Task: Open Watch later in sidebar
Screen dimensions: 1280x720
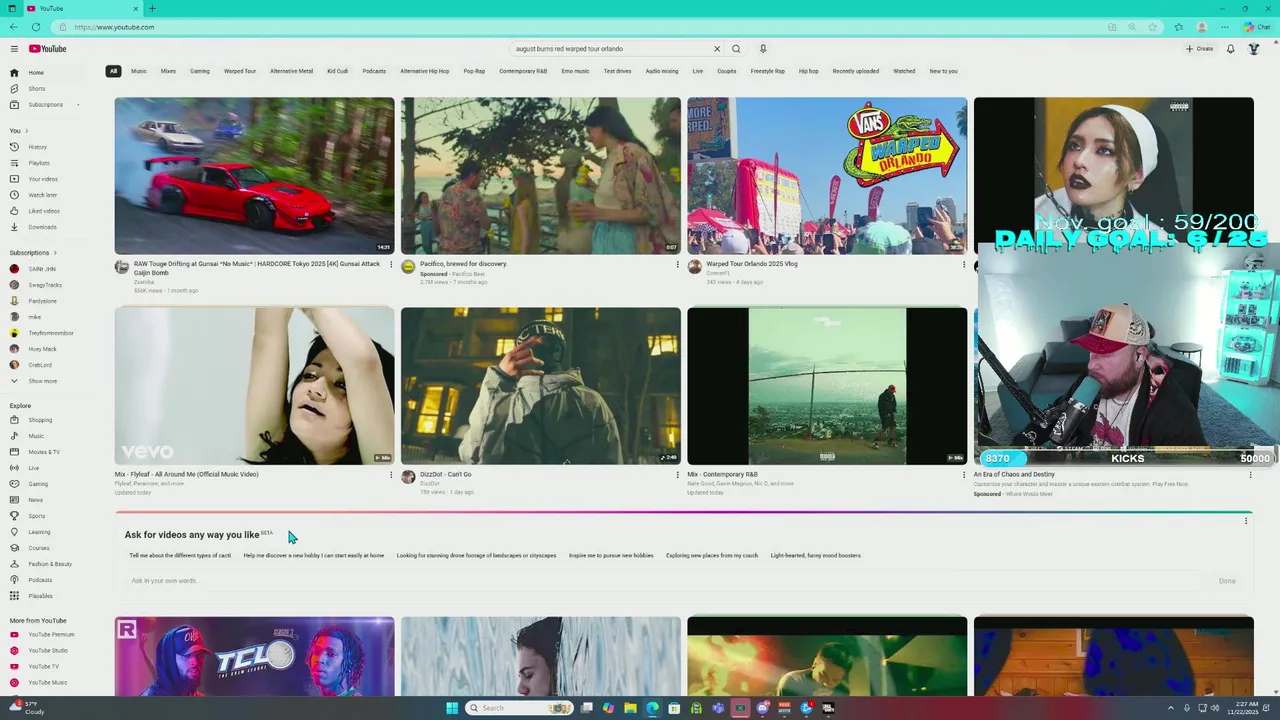Action: 42,195
